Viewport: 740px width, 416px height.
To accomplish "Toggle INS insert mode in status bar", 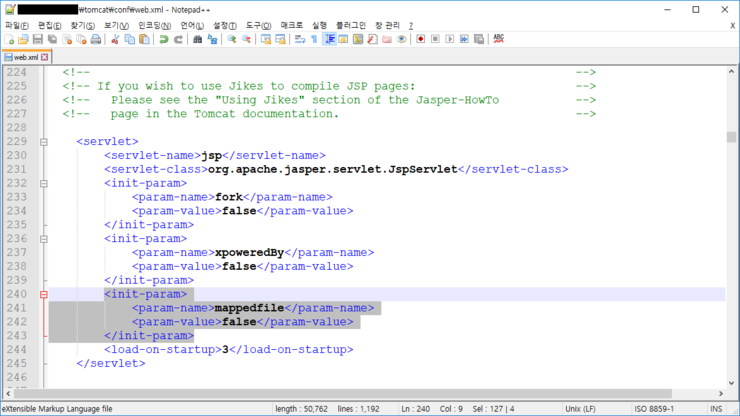I will coord(716,409).
